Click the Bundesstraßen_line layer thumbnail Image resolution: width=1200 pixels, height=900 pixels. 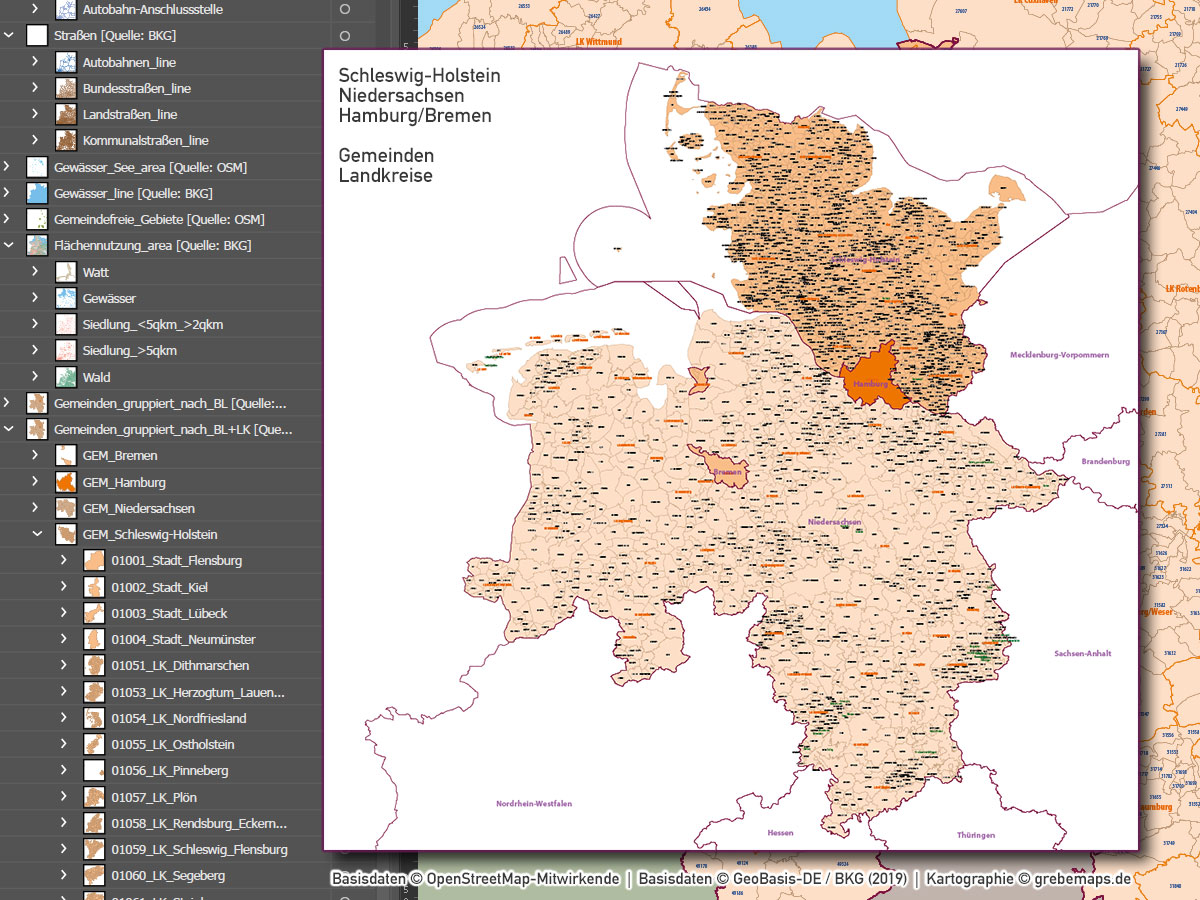pyautogui.click(x=65, y=88)
